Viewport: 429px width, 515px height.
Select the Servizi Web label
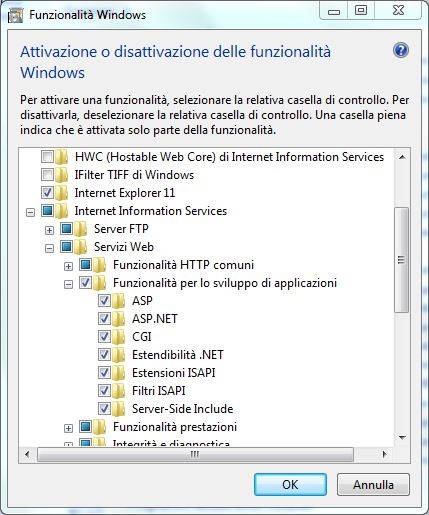pyautogui.click(x=124, y=247)
